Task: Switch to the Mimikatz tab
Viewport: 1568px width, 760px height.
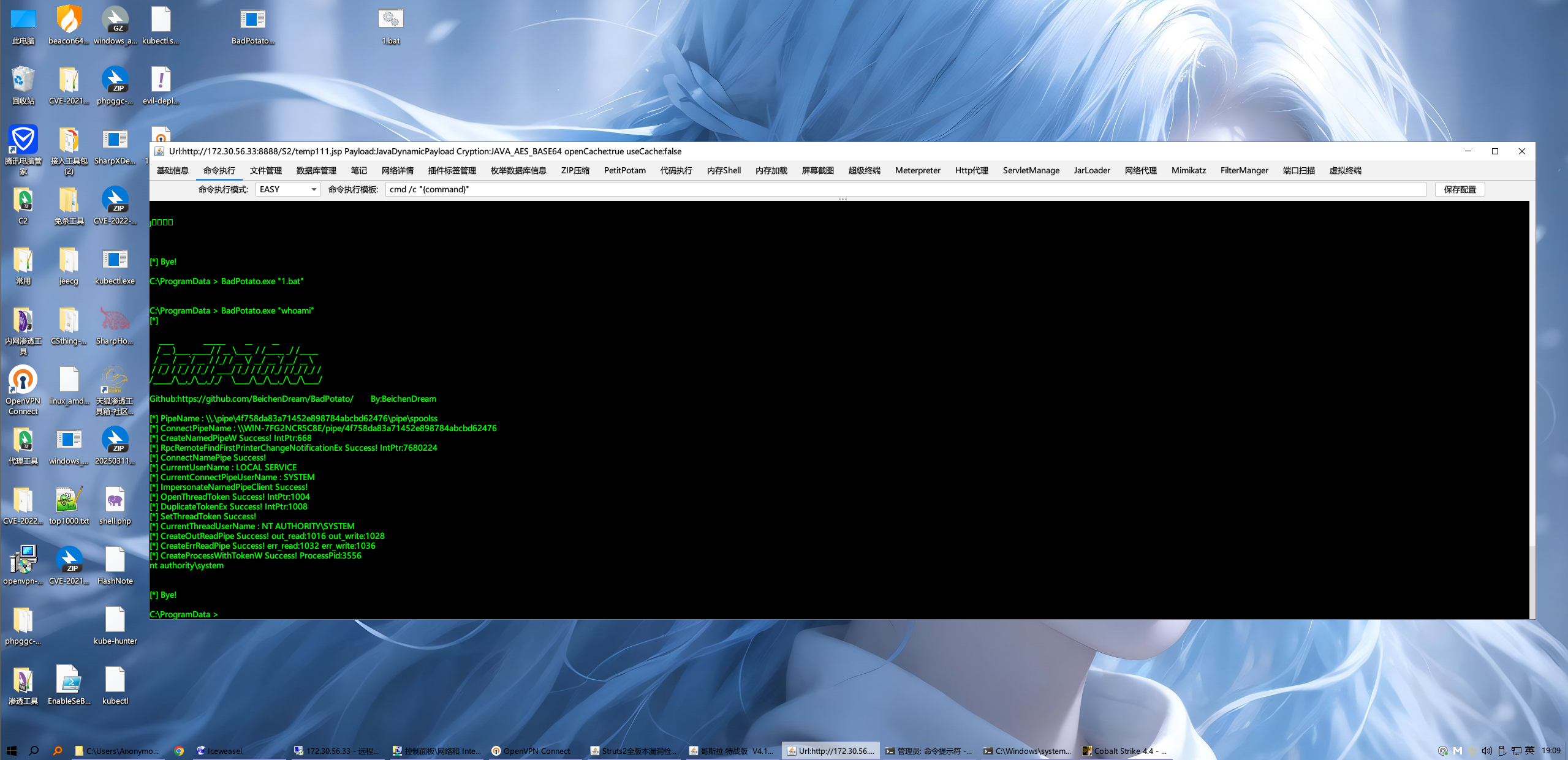Action: click(x=1188, y=171)
